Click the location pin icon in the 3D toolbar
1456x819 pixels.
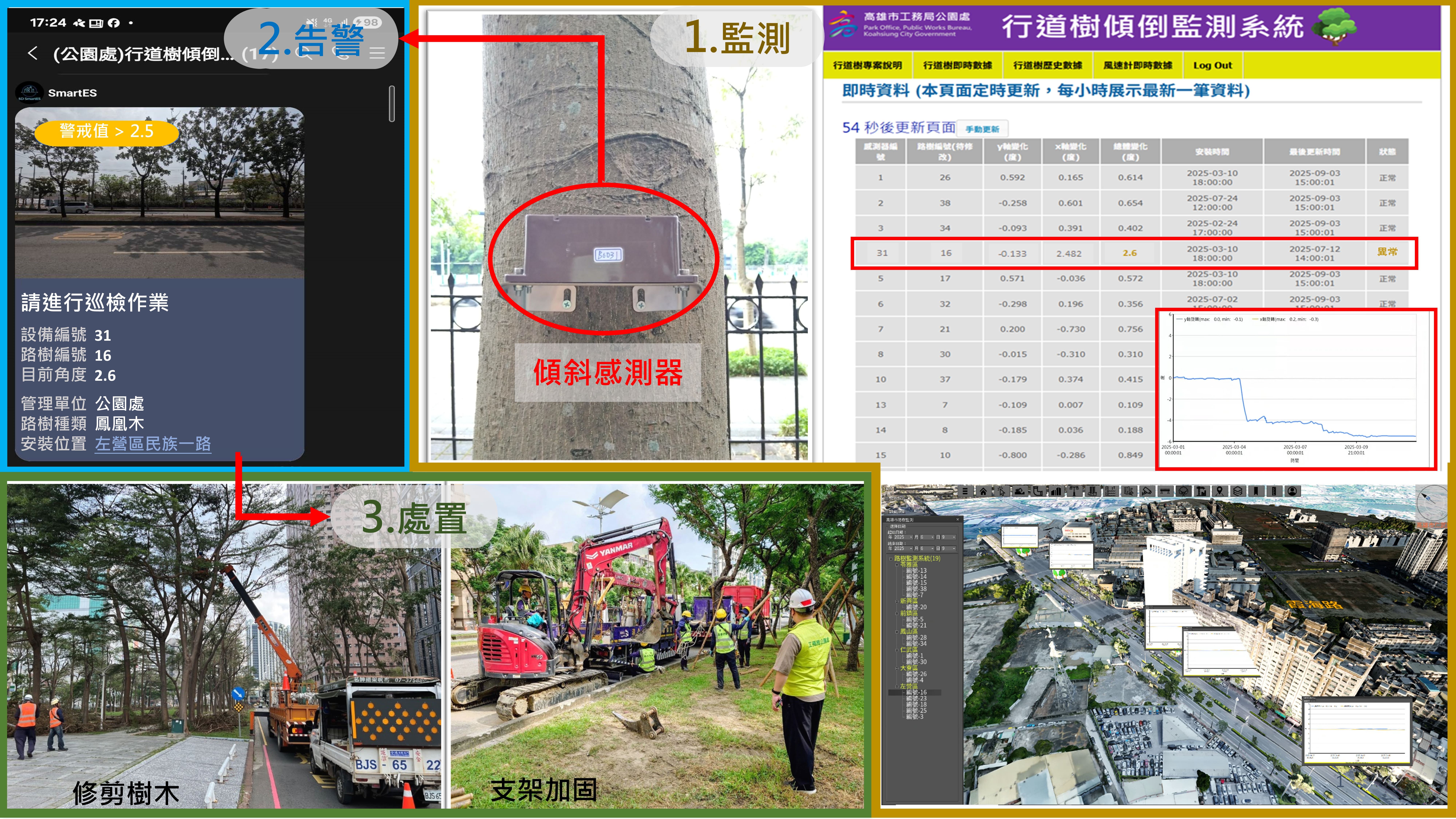[x=1220, y=492]
